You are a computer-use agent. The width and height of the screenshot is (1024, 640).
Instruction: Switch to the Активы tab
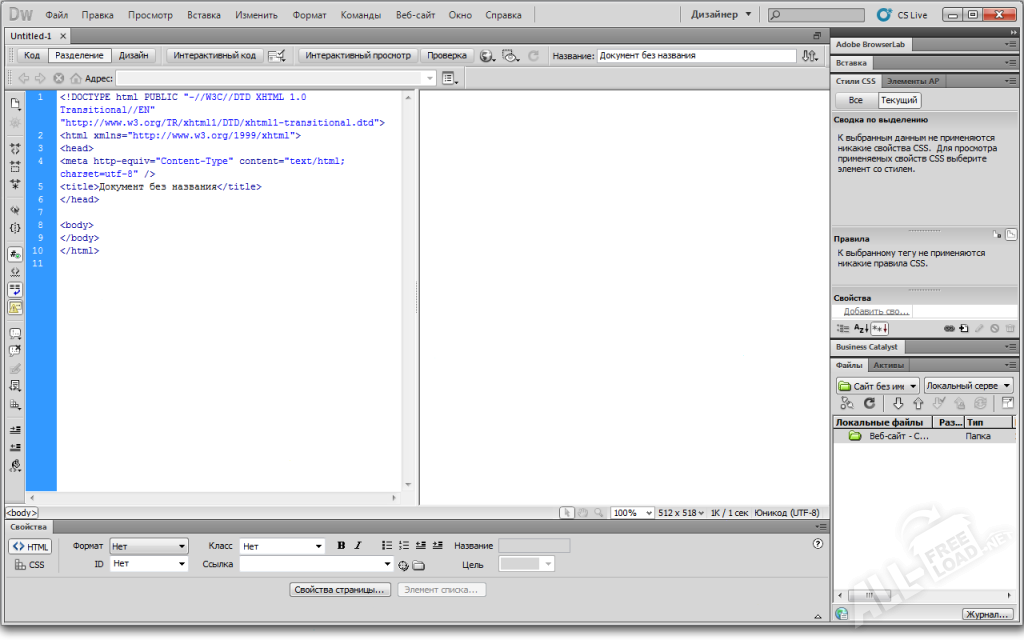tap(903, 365)
